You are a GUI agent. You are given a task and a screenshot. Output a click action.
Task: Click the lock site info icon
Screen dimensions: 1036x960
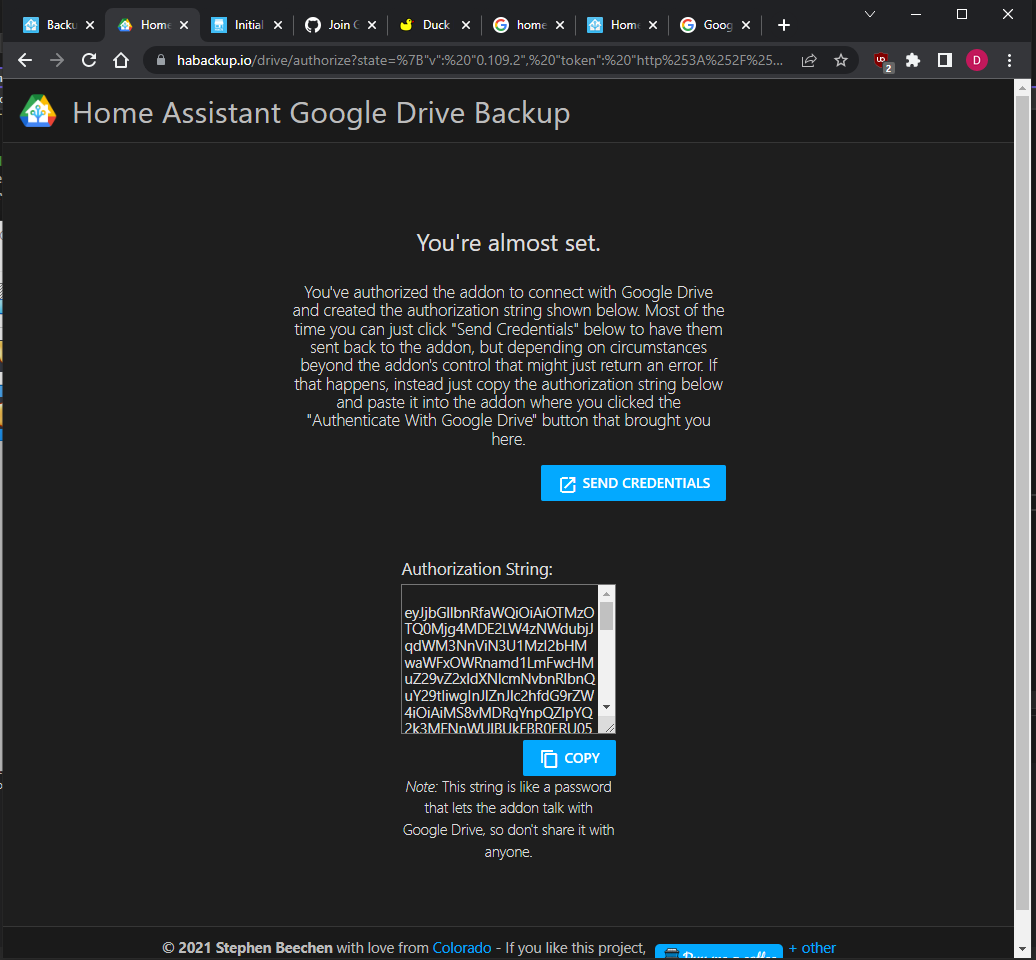click(x=161, y=60)
